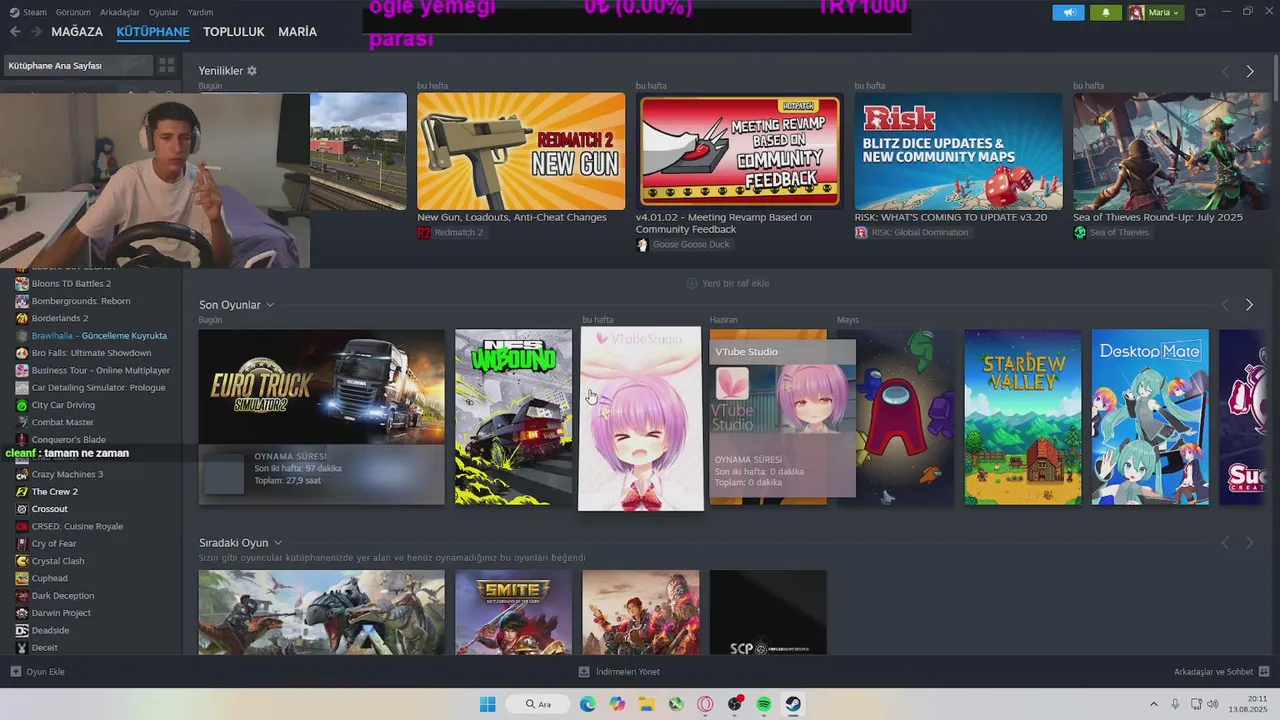Open the Steam menu
Screen dimensions: 1280x720
[x=28, y=12]
